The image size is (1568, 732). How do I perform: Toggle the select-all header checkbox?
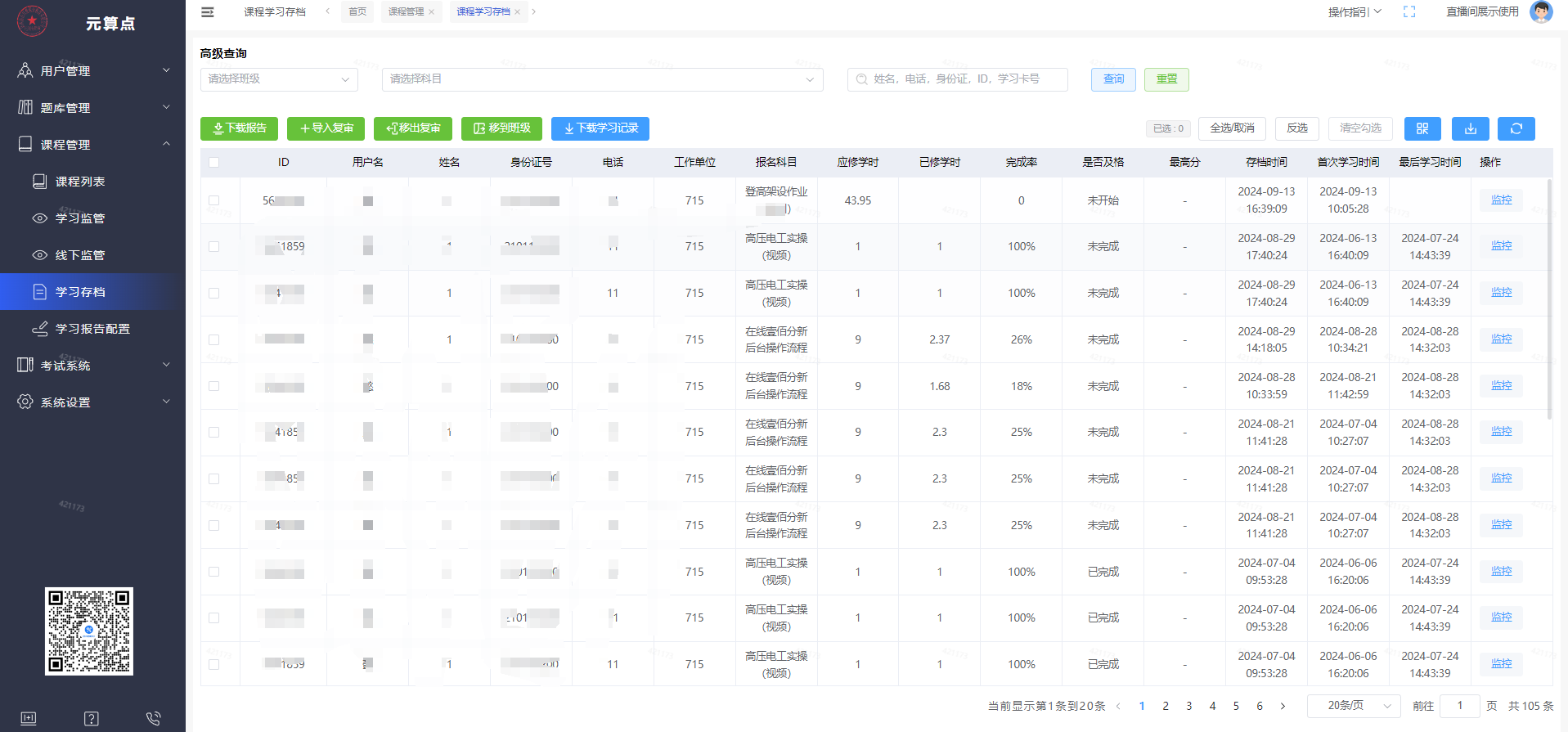pos(214,162)
